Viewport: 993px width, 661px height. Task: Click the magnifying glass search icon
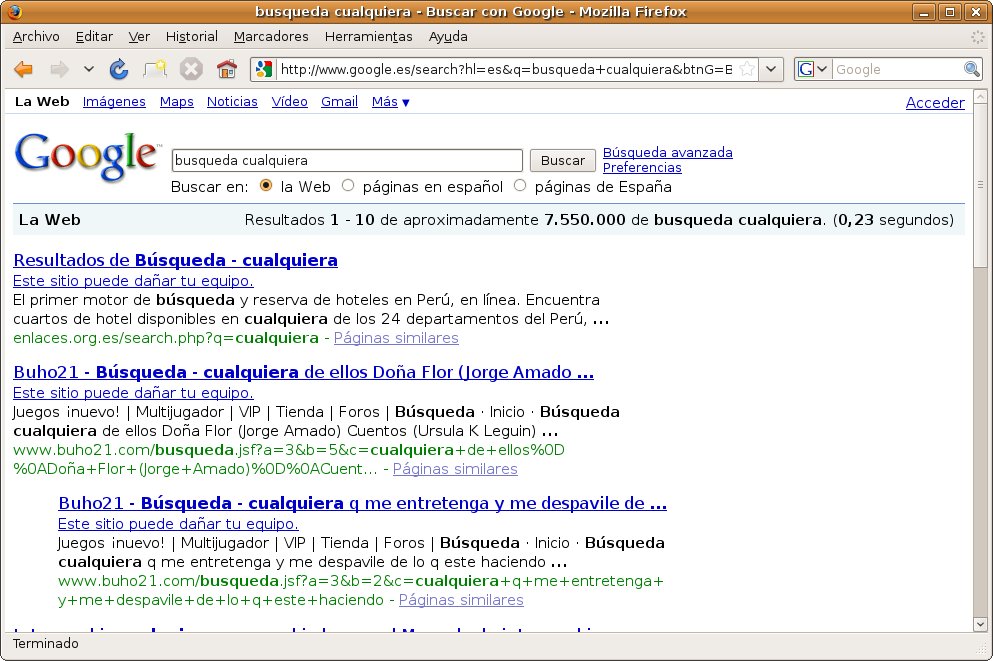(x=971, y=69)
